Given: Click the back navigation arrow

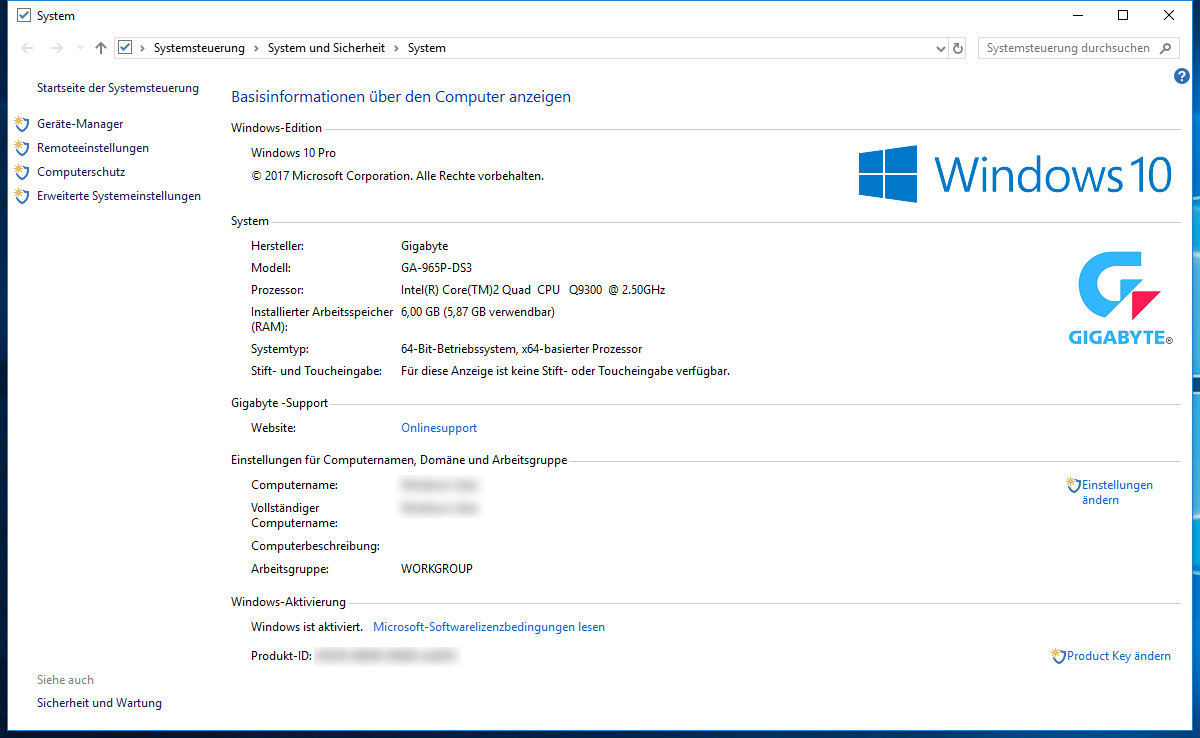Looking at the screenshot, I should [27, 48].
